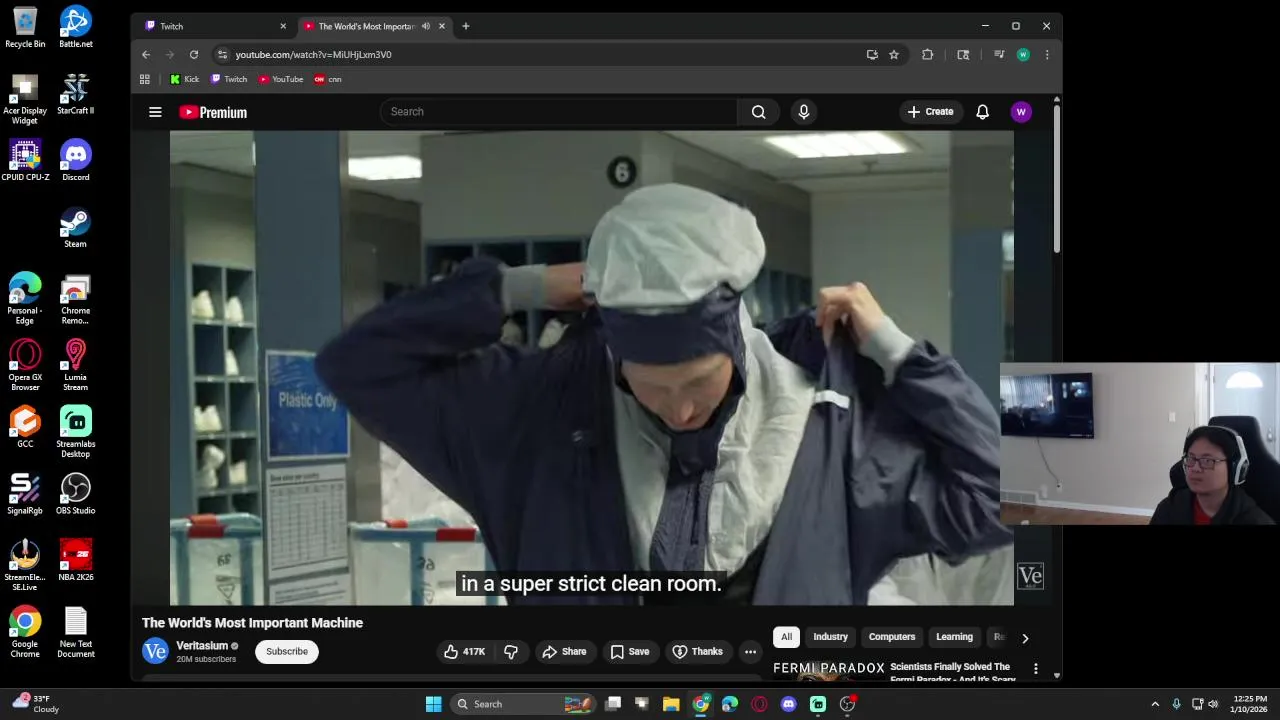The height and width of the screenshot is (720, 1280).
Task: Click the Windows Start button
Action: coord(433,704)
